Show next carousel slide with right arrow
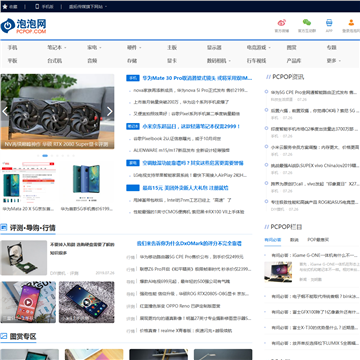The height and width of the screenshot is (360, 360). tap(110, 111)
